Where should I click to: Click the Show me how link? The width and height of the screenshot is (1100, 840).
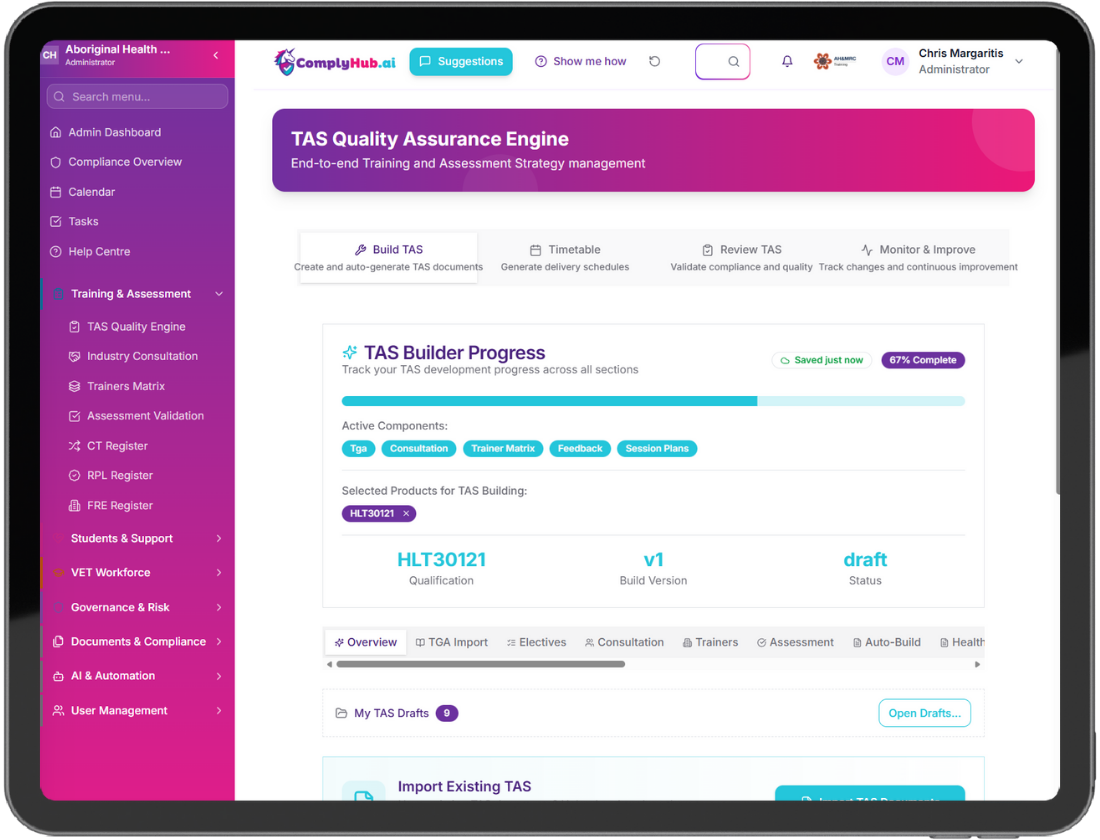tap(581, 62)
